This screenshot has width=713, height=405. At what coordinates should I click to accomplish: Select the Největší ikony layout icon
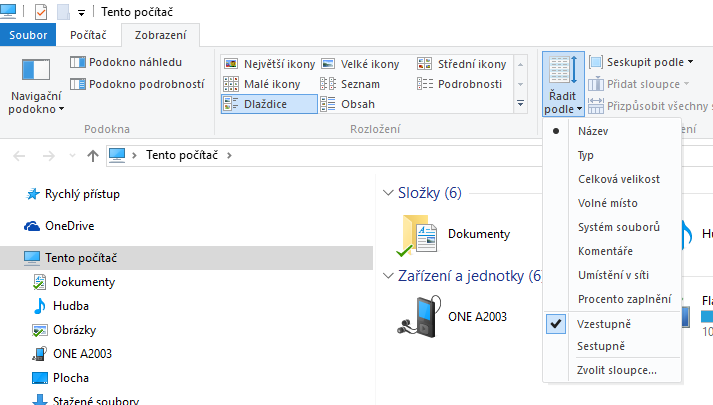click(x=230, y=64)
